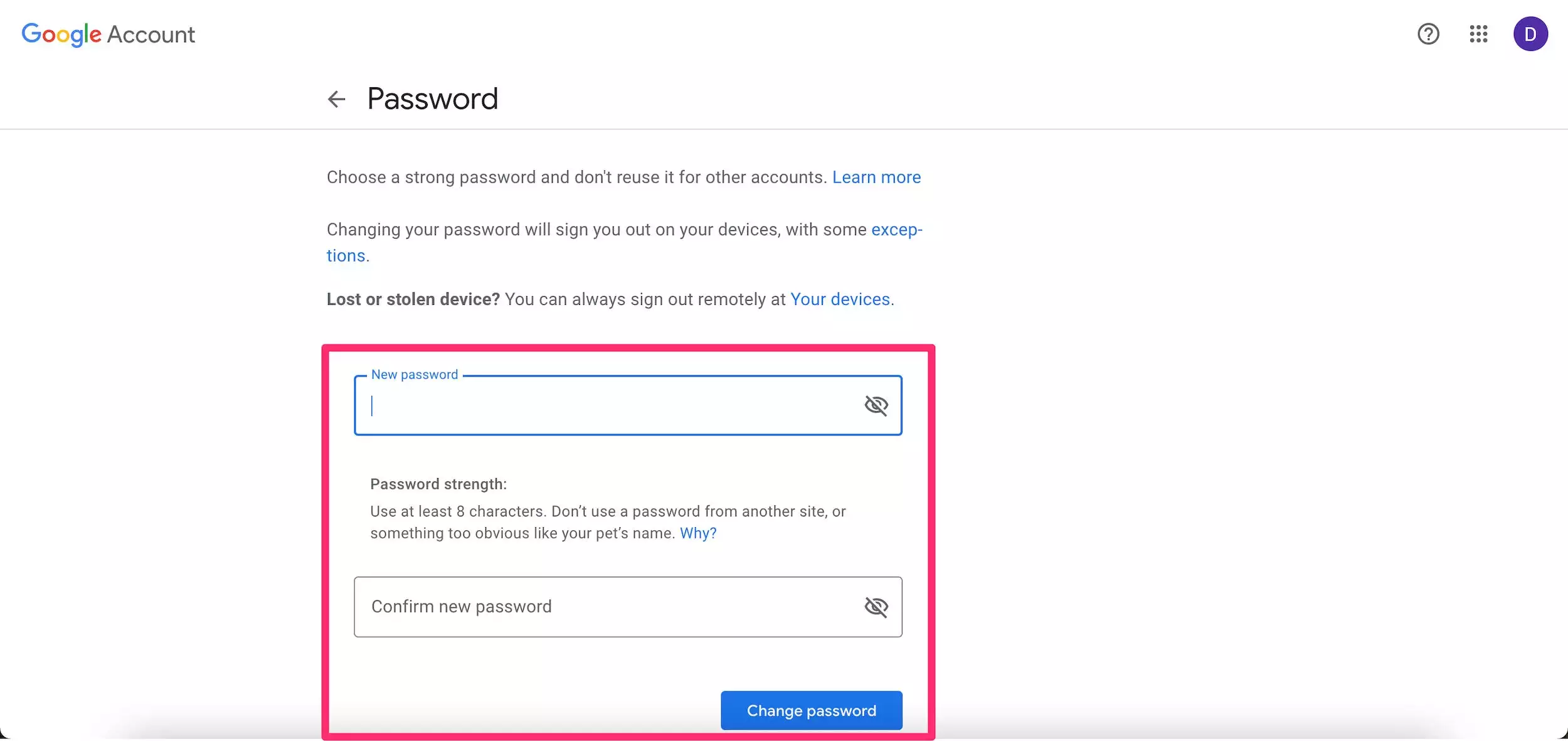The image size is (1568, 741).
Task: Click the Use at least 8 characters hint
Action: coord(607,512)
